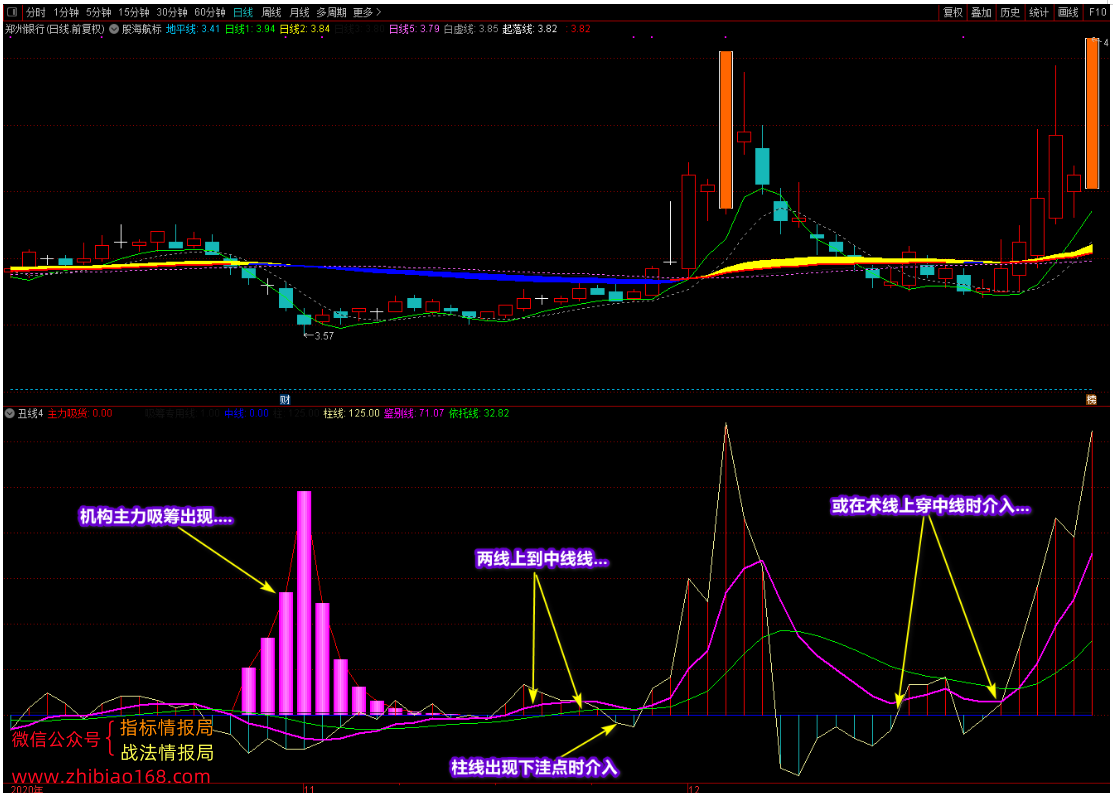
Task: Click the tallest magenta volume bar
Action: pos(304,602)
